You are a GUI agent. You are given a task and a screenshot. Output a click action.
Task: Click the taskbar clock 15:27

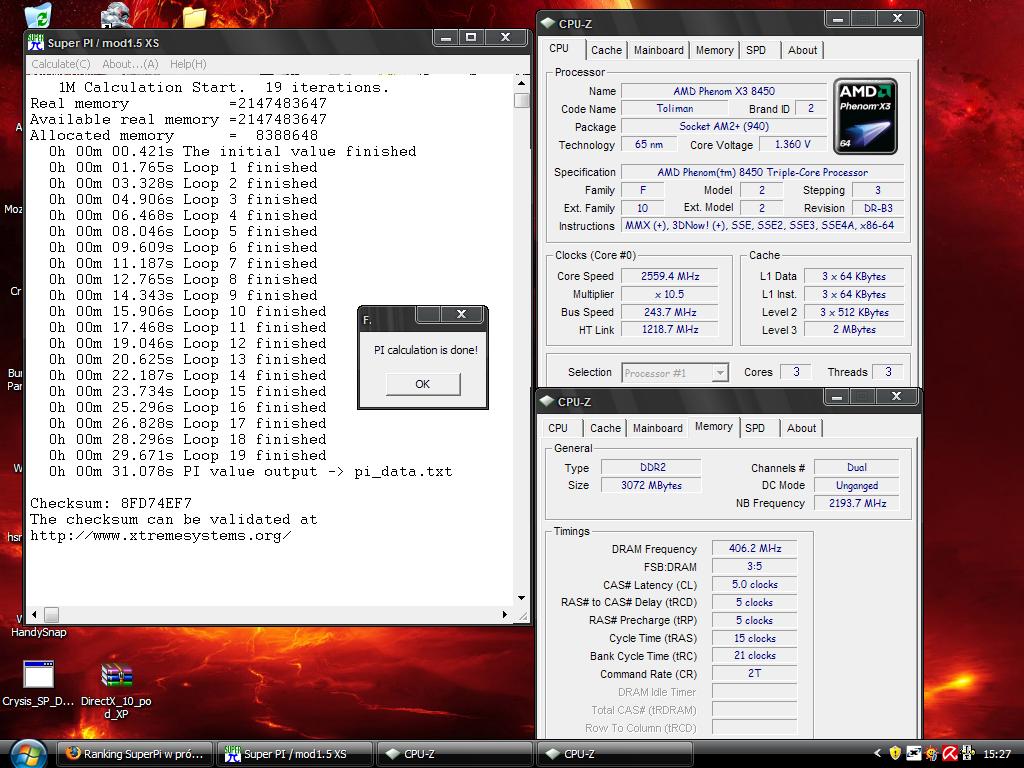997,754
